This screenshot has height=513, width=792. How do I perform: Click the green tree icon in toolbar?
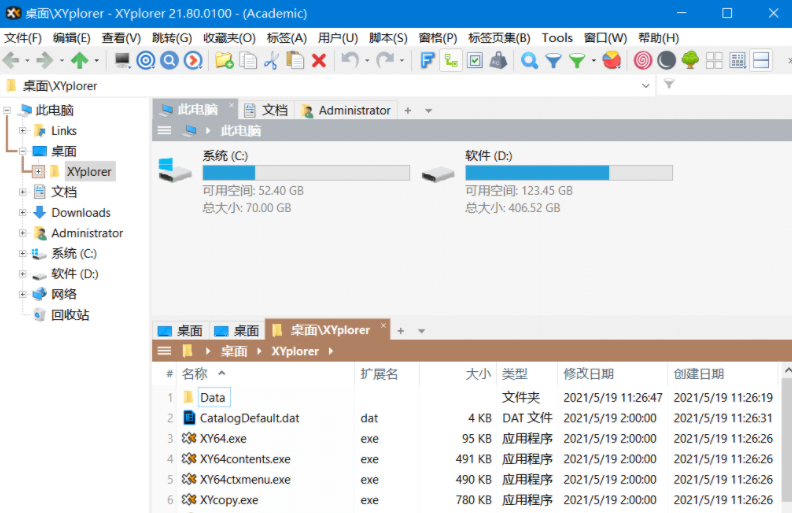(x=690, y=60)
